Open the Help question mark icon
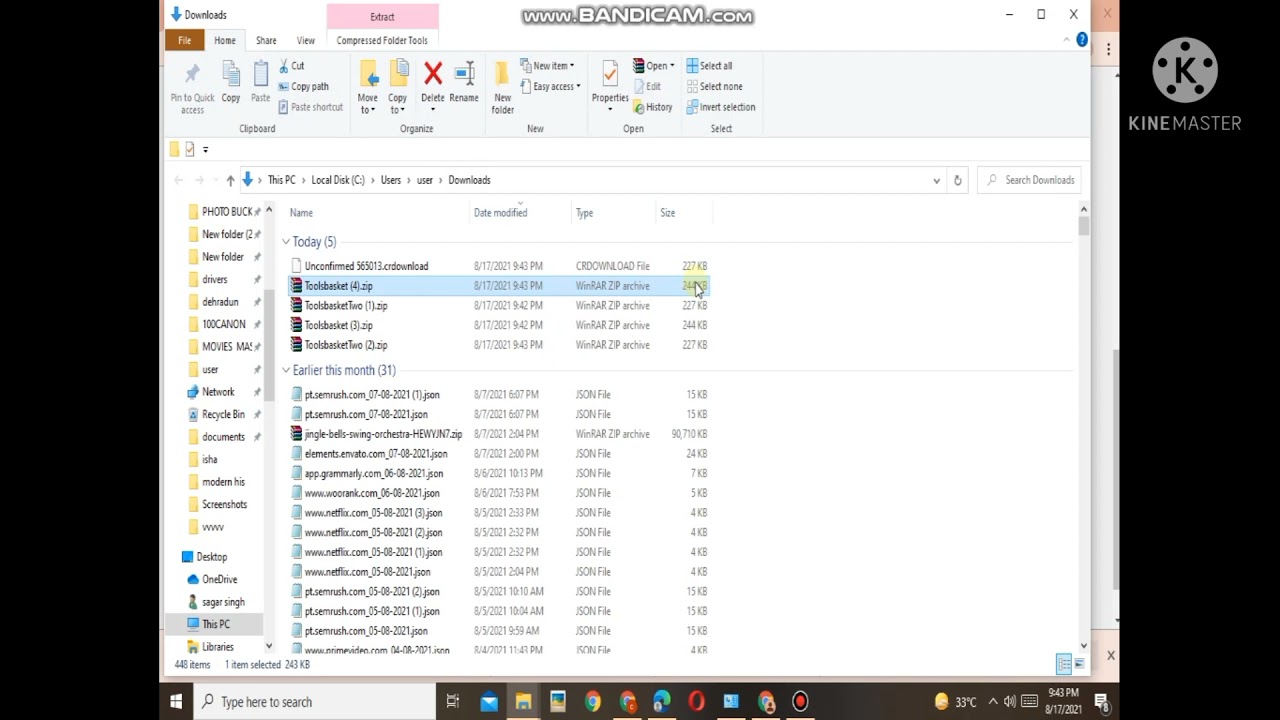The image size is (1280, 720). coord(1082,40)
